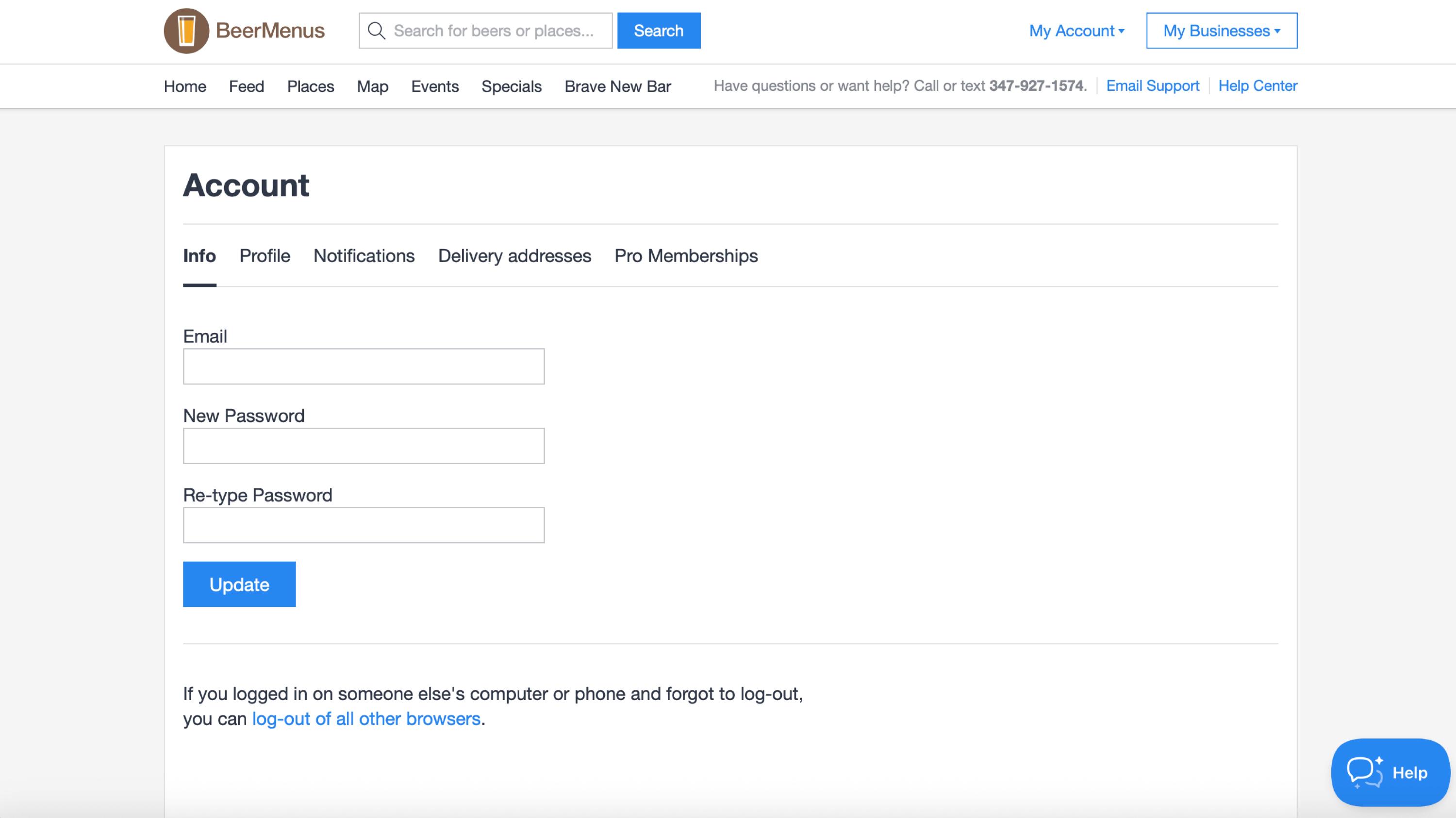Open the Specials navigation item
The height and width of the screenshot is (818, 1456).
point(511,86)
